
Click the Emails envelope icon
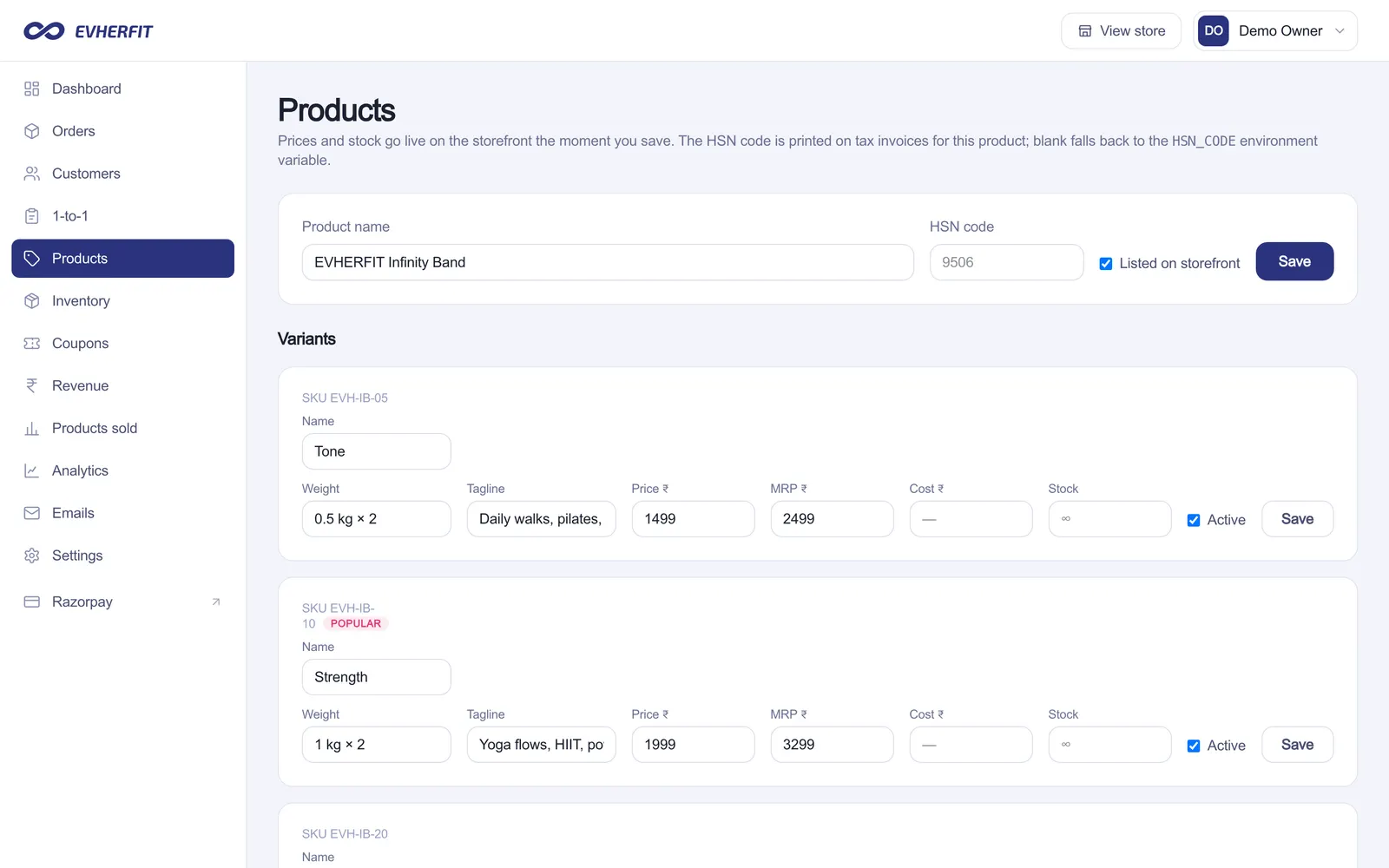(32, 513)
